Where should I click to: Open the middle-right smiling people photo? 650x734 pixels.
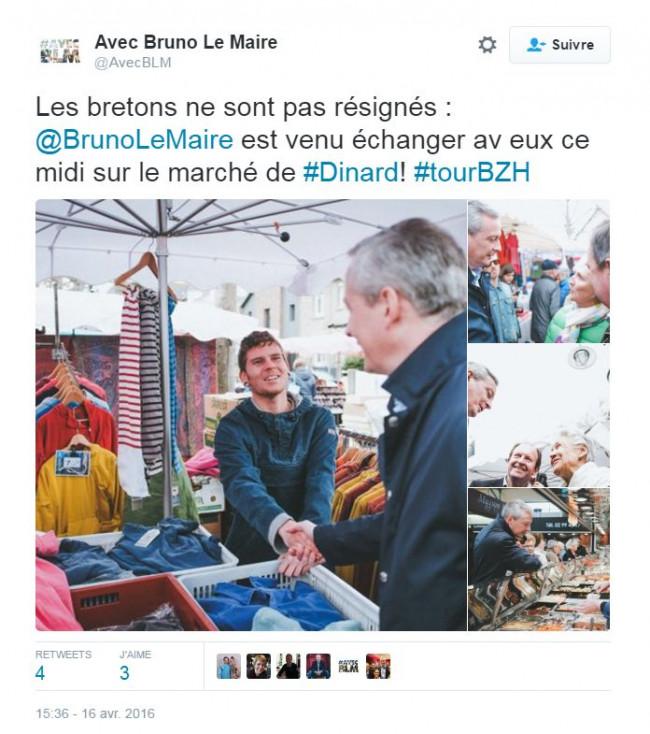(x=539, y=415)
